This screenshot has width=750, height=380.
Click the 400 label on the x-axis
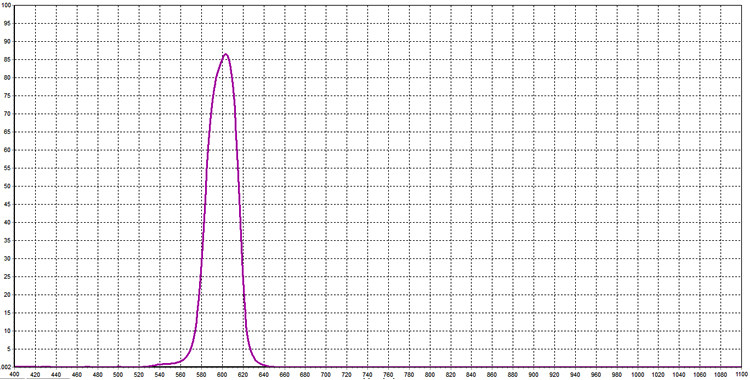point(15,373)
